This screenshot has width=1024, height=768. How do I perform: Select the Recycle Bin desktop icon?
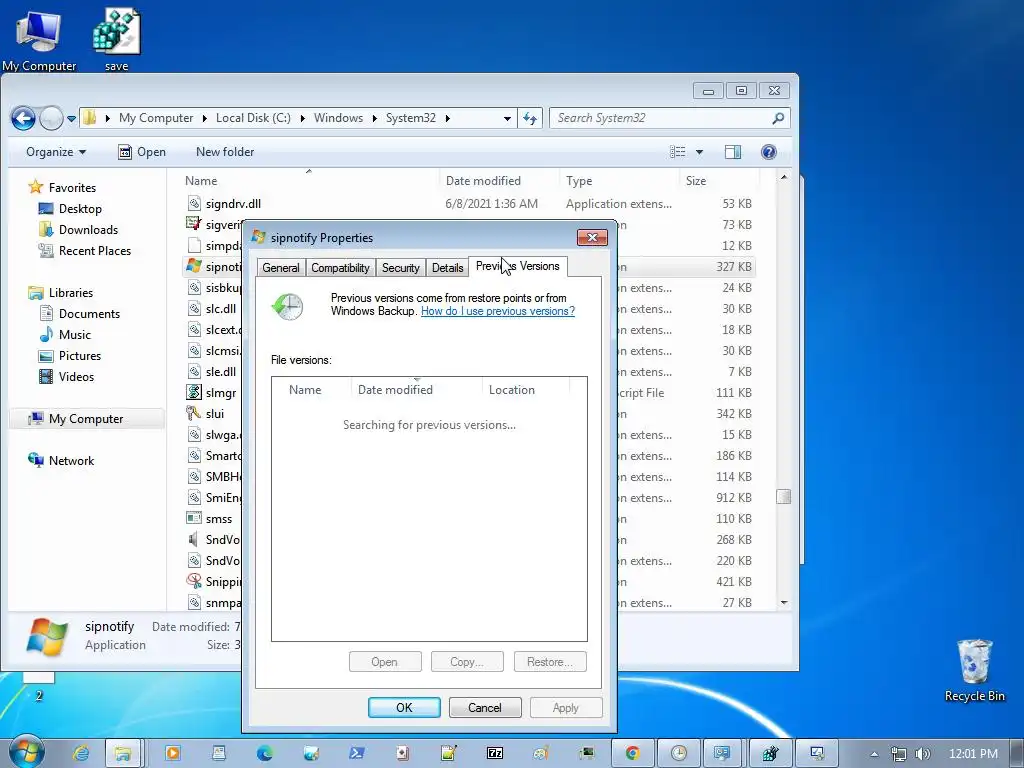coord(974,670)
